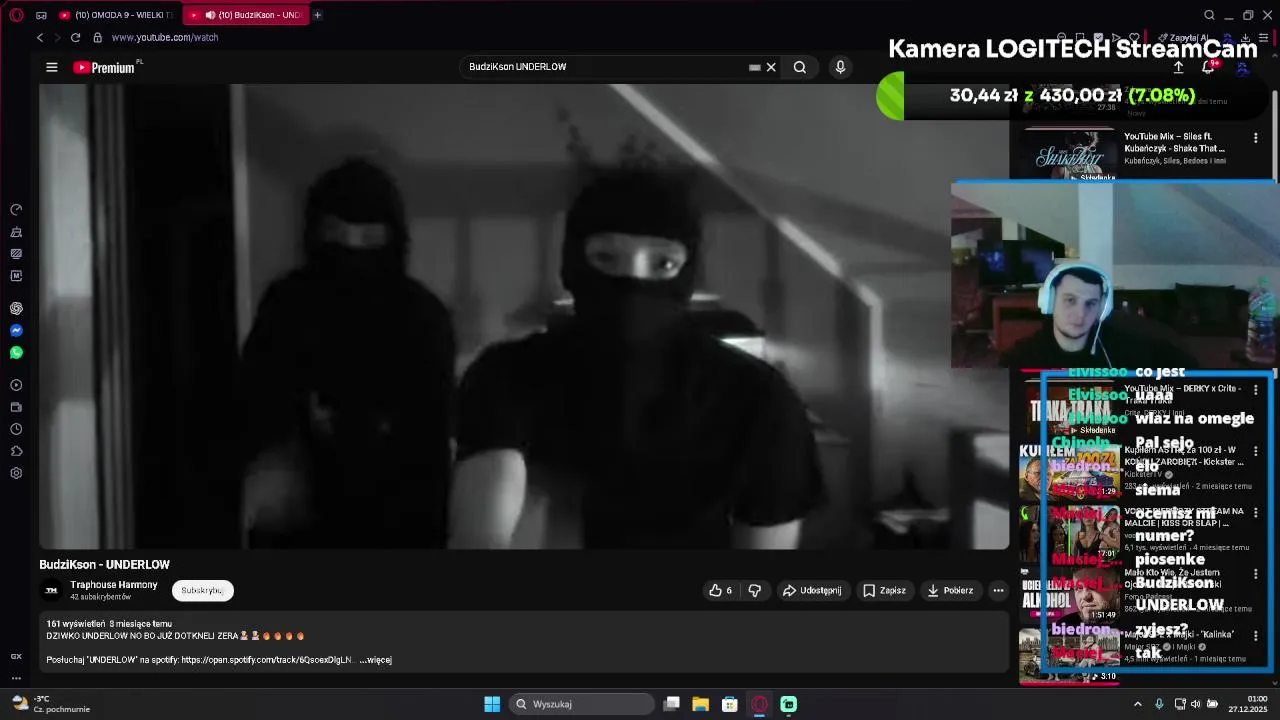Open YouTube notifications bell
Image resolution: width=1280 pixels, height=720 pixels.
(1208, 67)
